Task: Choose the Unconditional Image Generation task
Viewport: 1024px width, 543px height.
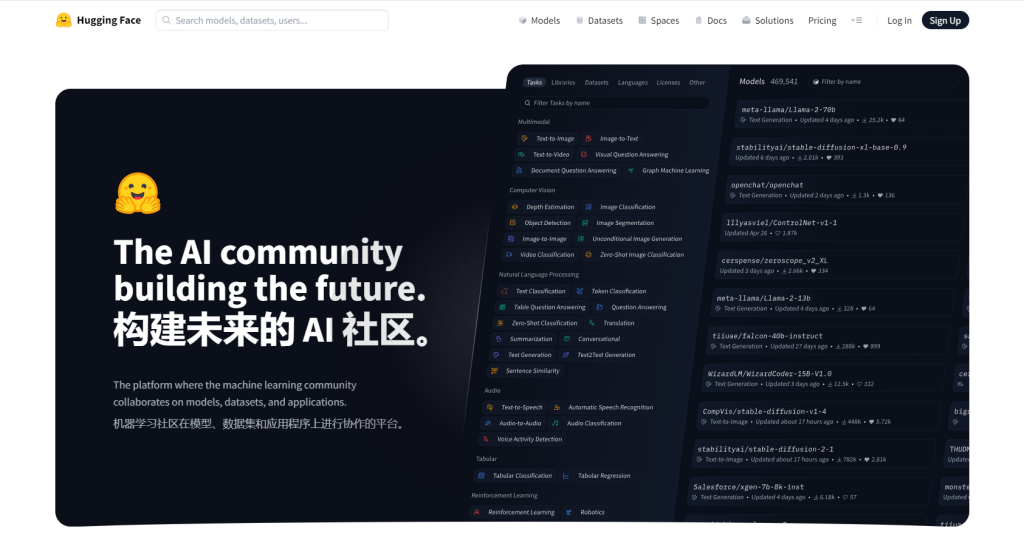Action: click(637, 239)
